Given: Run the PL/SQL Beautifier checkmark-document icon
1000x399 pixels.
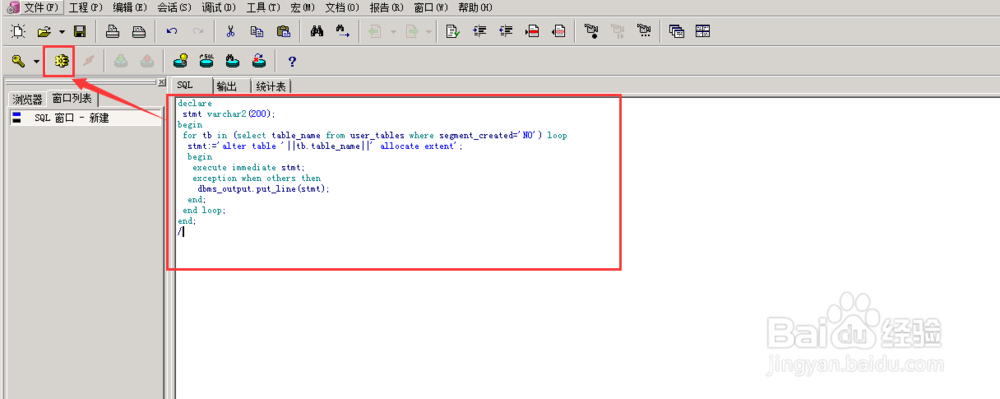Looking at the screenshot, I should [453, 31].
